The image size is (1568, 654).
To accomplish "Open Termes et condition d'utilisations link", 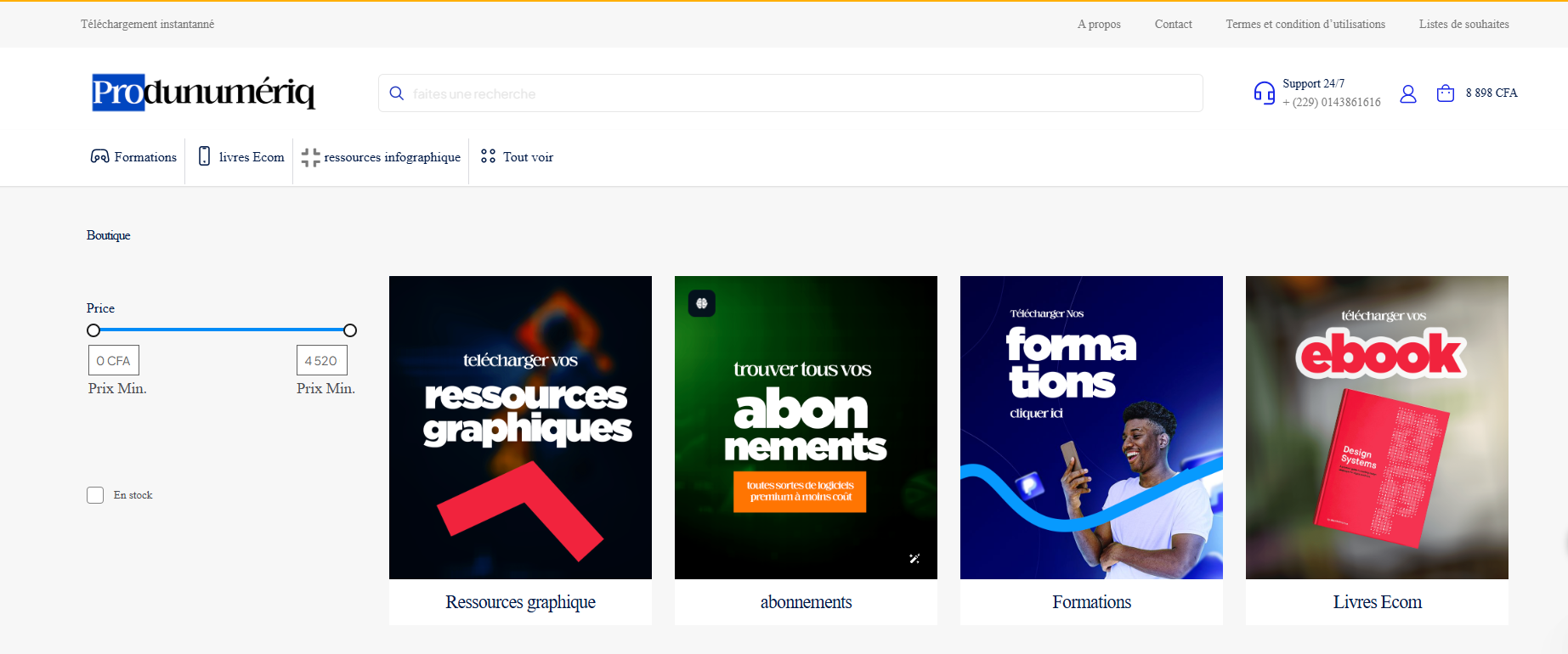I will click(1305, 25).
